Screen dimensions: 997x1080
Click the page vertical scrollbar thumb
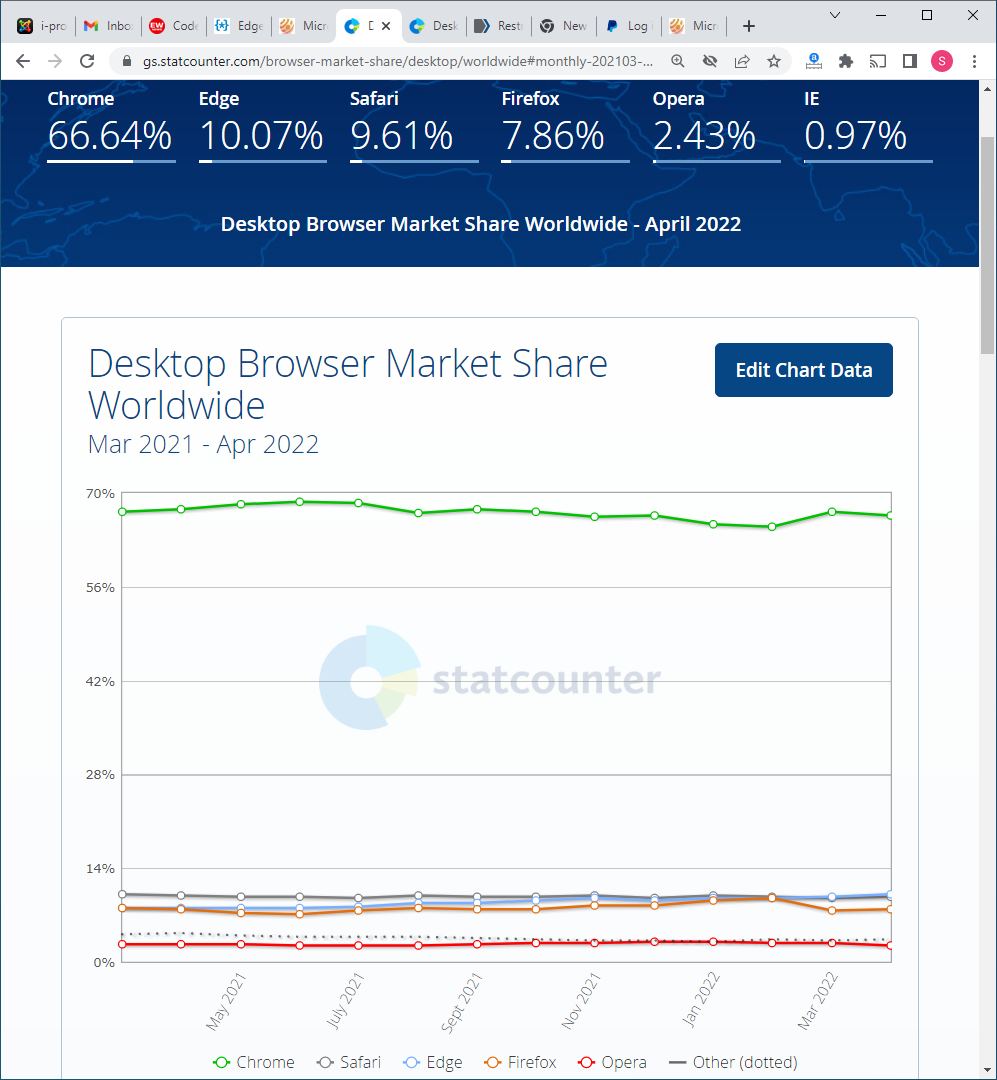988,245
